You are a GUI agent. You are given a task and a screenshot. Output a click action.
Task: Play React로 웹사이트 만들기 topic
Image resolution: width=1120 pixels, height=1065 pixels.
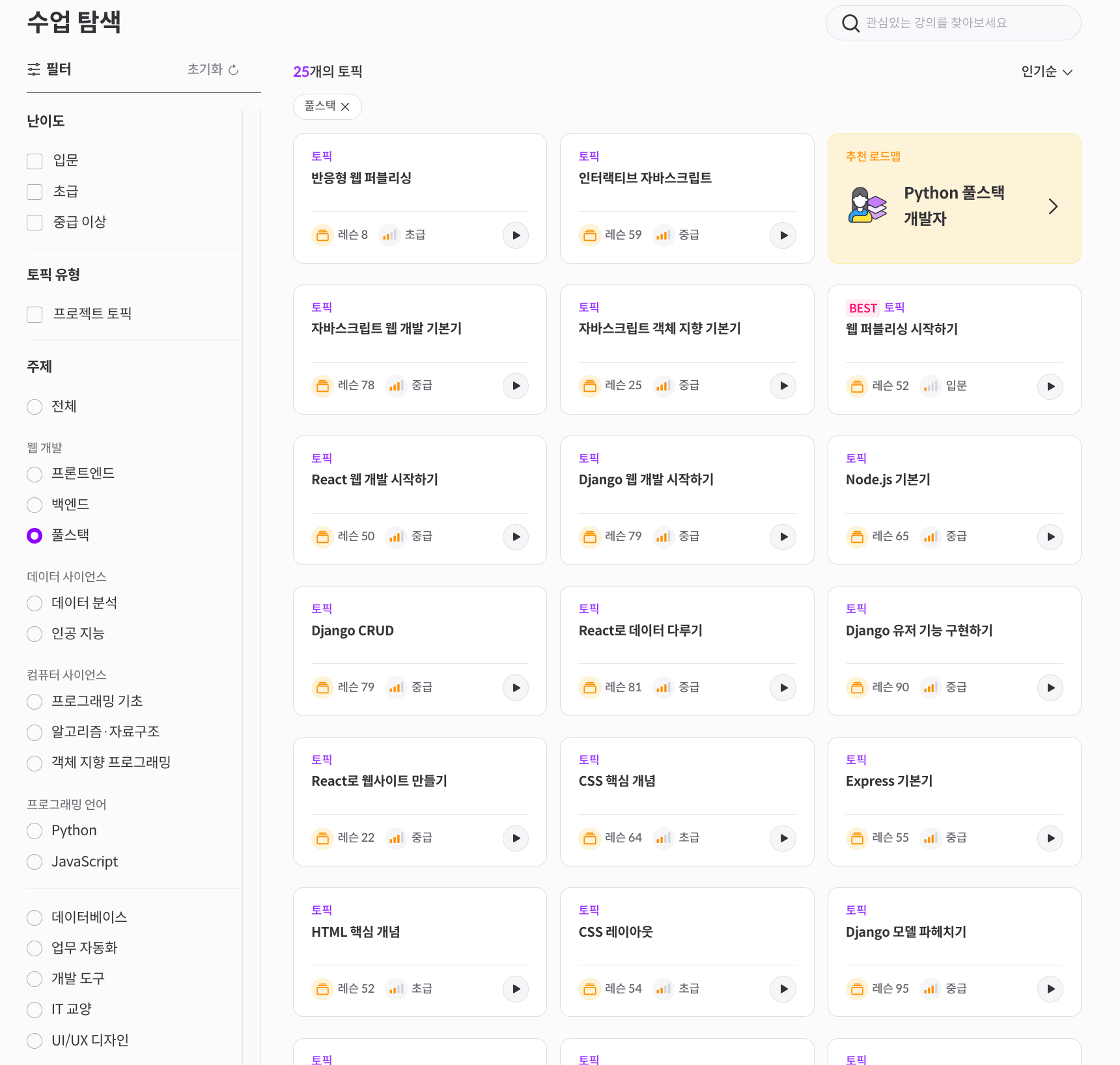pyautogui.click(x=516, y=838)
